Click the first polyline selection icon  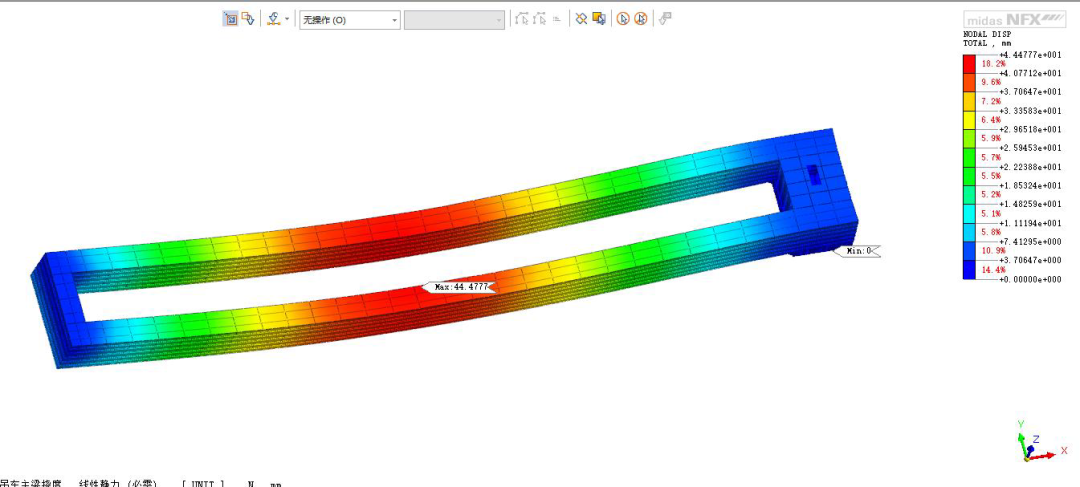click(522, 19)
